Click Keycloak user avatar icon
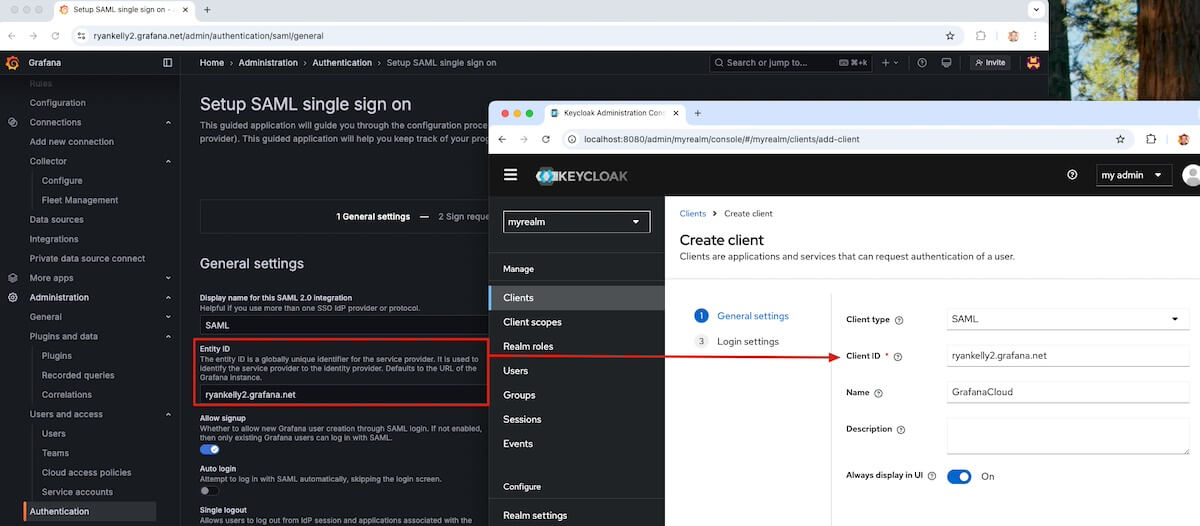The width and height of the screenshot is (1200, 526). click(x=1191, y=175)
